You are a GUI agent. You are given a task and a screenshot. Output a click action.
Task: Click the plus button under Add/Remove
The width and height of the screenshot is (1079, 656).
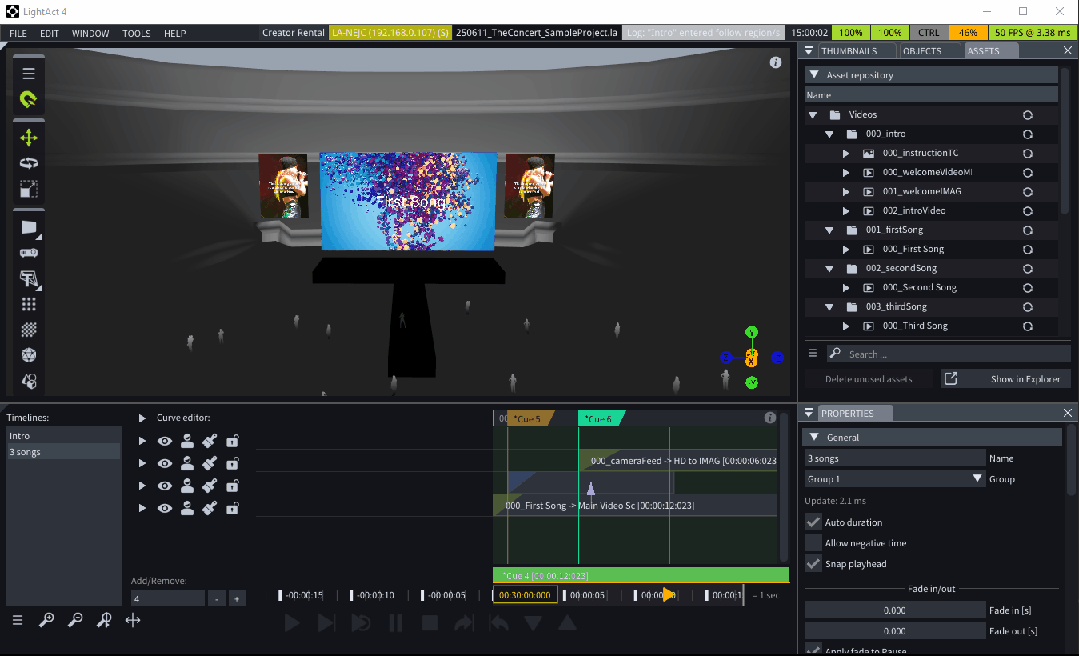click(236, 598)
